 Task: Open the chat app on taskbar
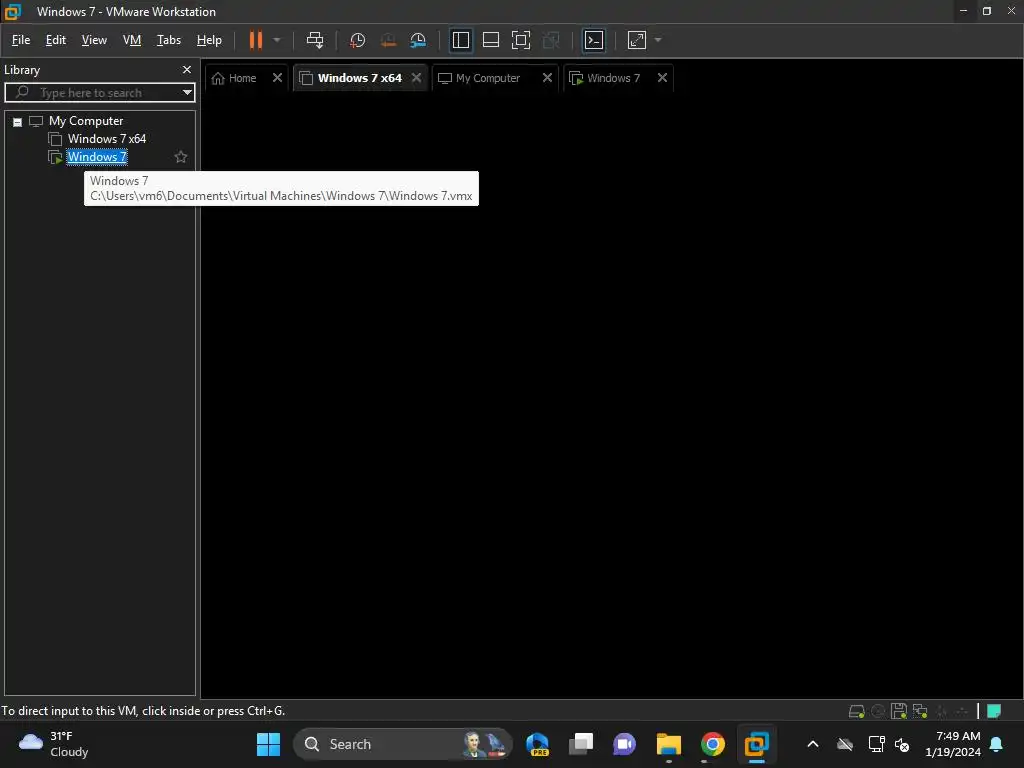pyautogui.click(x=624, y=744)
